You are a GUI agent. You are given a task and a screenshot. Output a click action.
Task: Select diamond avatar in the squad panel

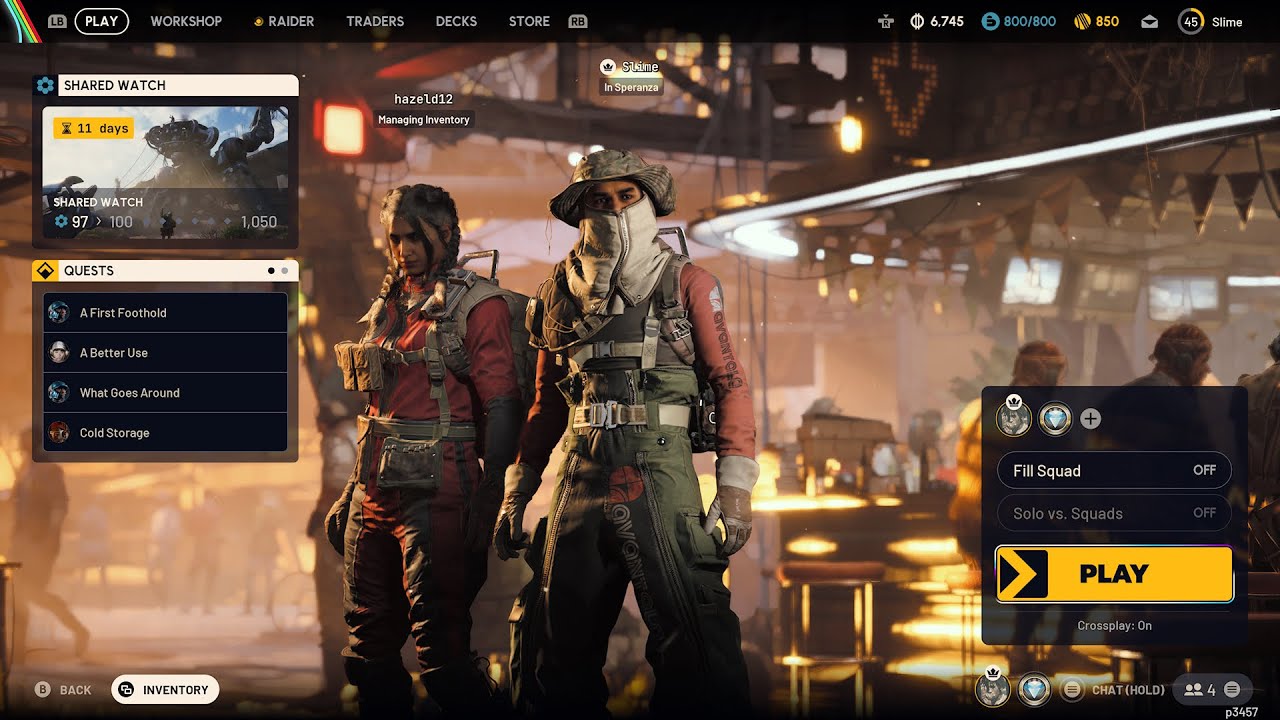point(1055,419)
